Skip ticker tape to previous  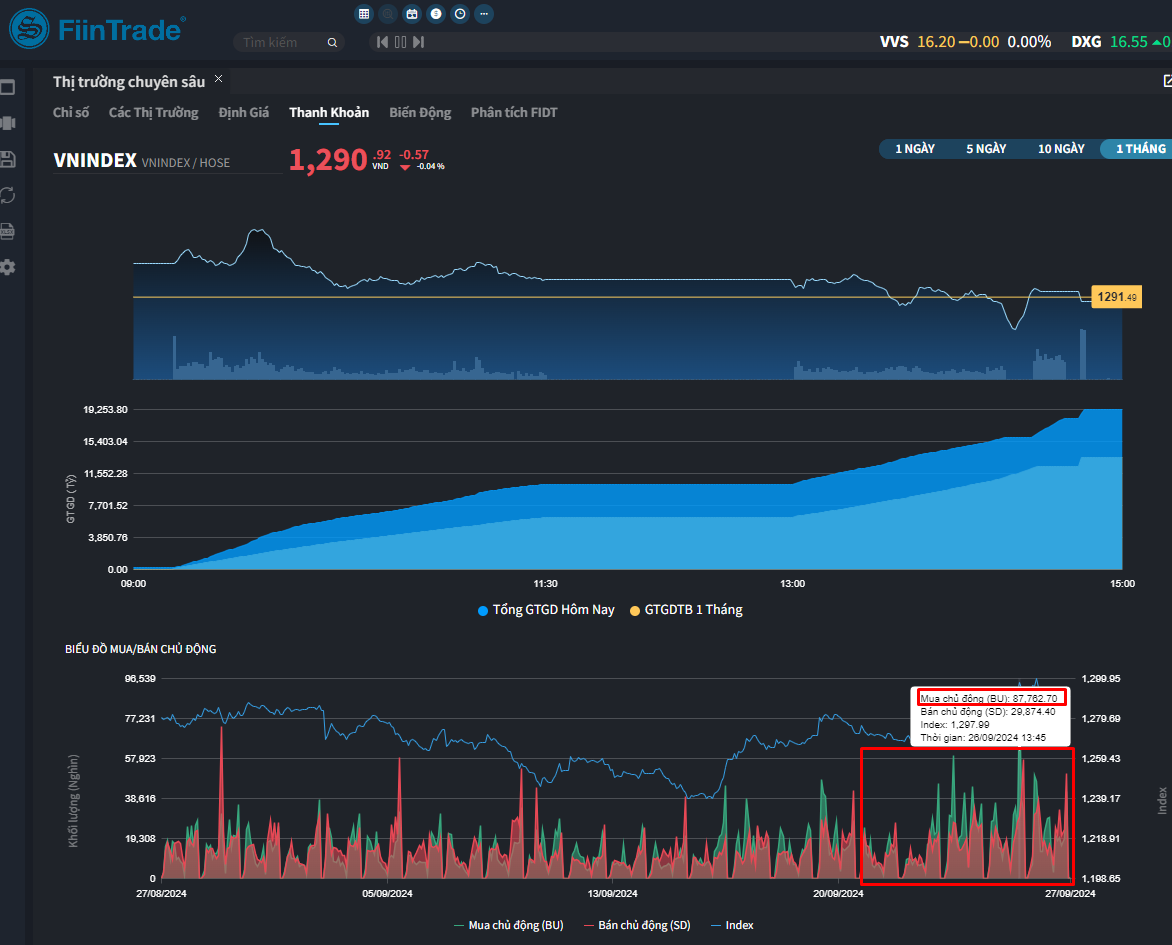click(x=382, y=42)
